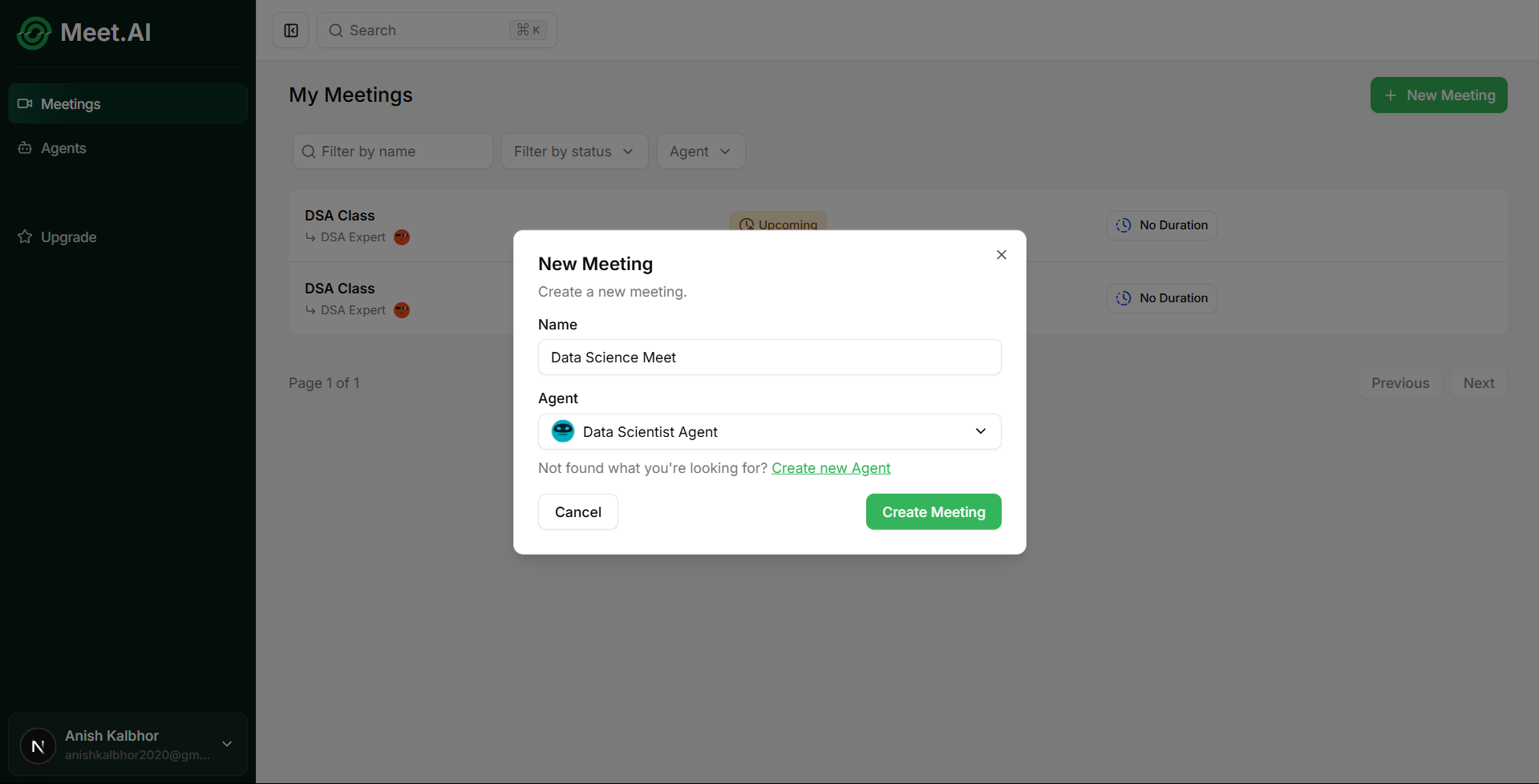The image size is (1539, 784).
Task: Expand the Agent filter dropdown
Action: pyautogui.click(x=699, y=151)
